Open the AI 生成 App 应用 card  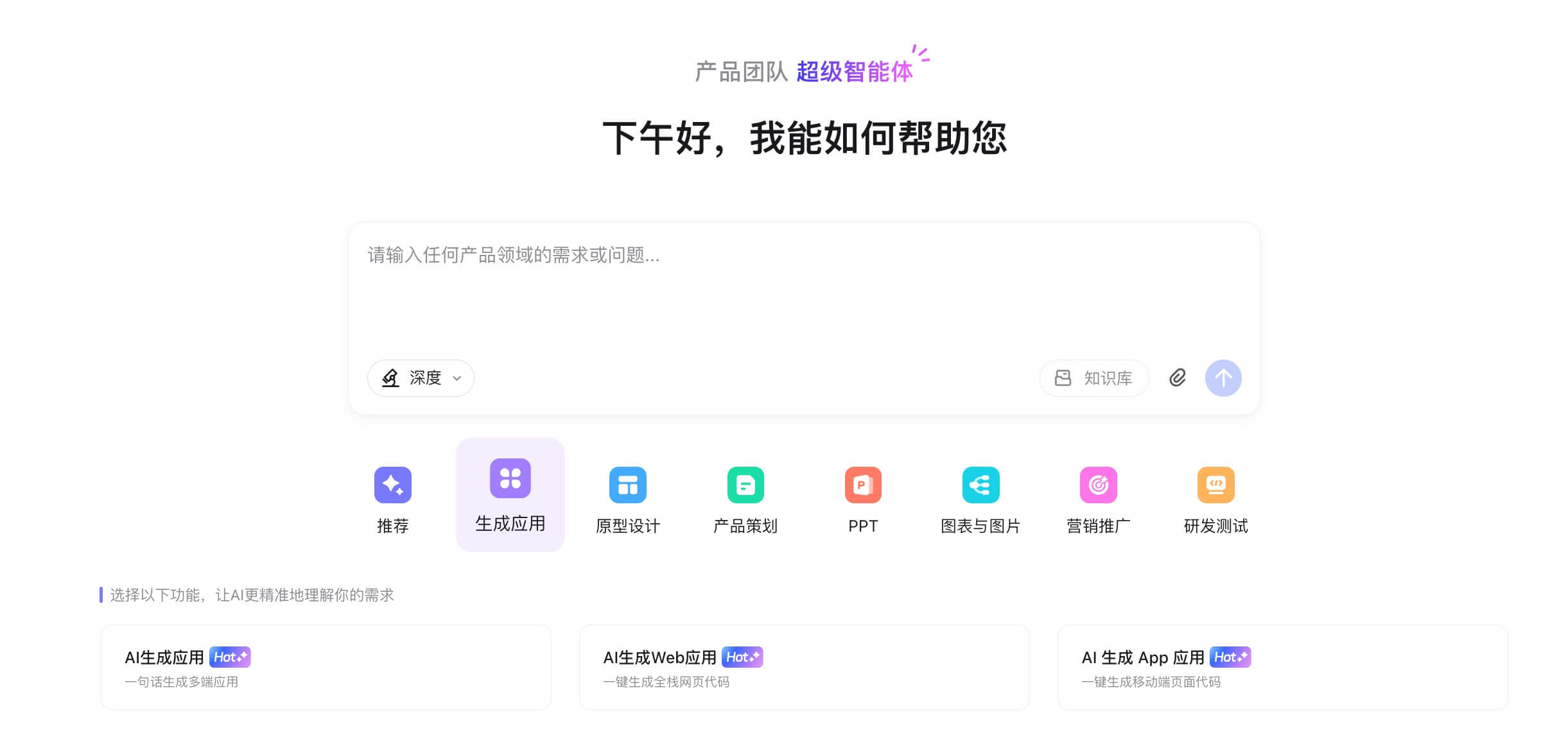[1282, 667]
